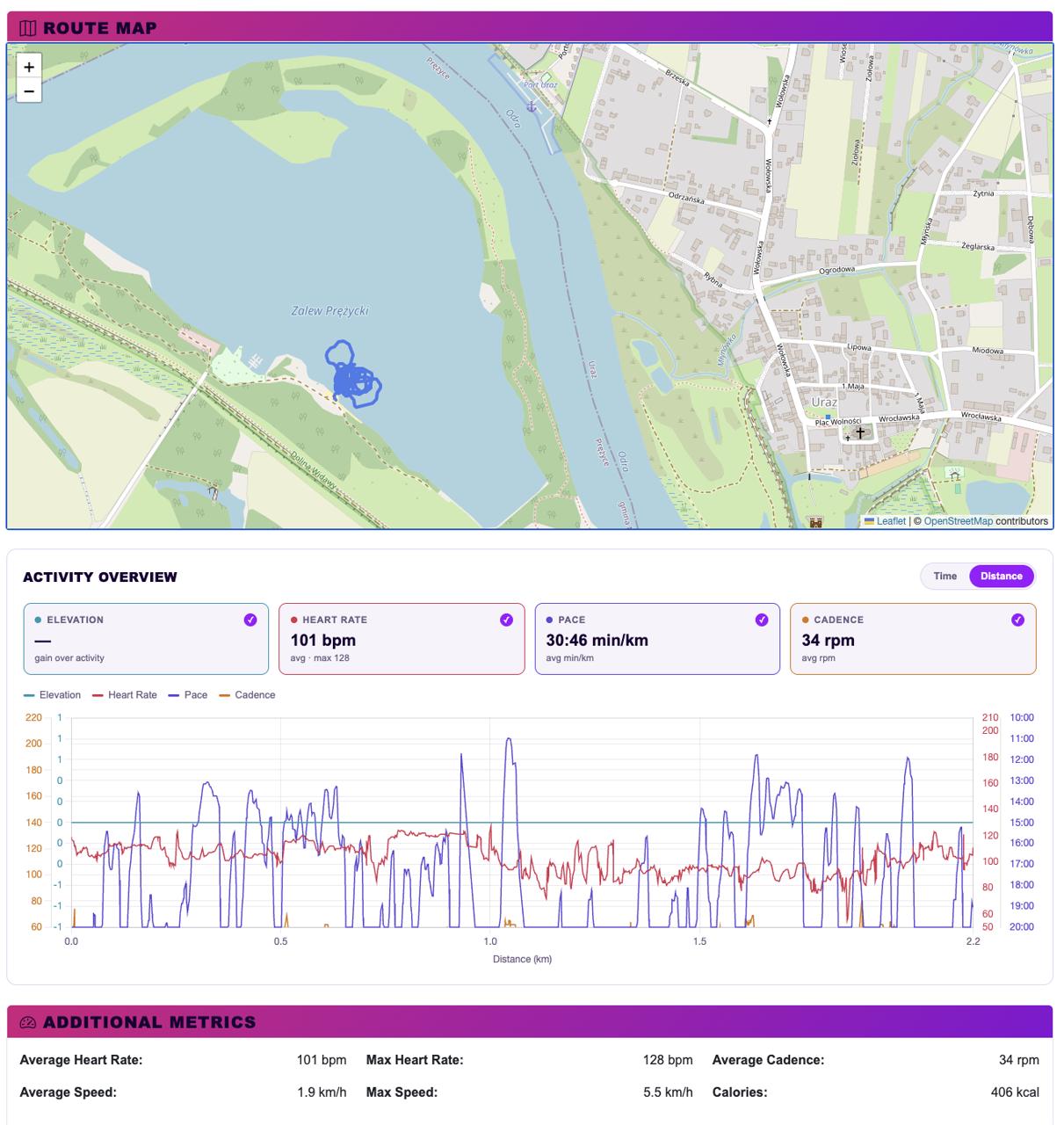Click the 406 kcal calories value
Image resolution: width=1064 pixels, height=1125 pixels.
(1015, 1092)
